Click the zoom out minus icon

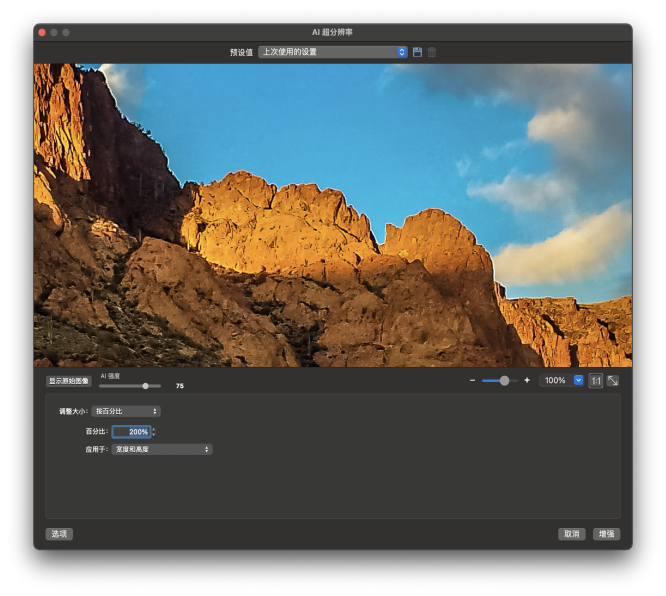coord(473,381)
